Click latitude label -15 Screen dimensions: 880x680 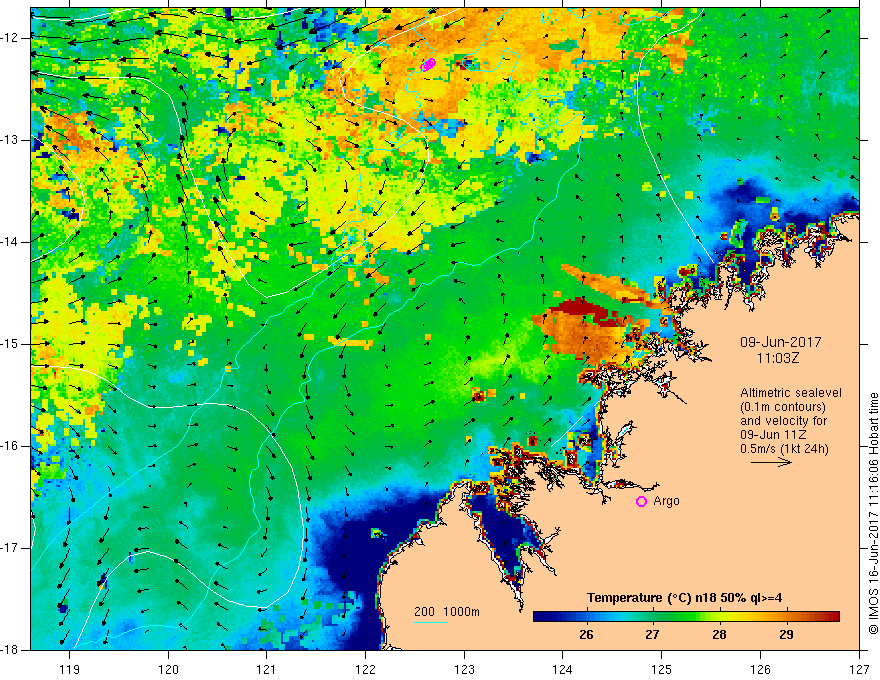coord(10,344)
